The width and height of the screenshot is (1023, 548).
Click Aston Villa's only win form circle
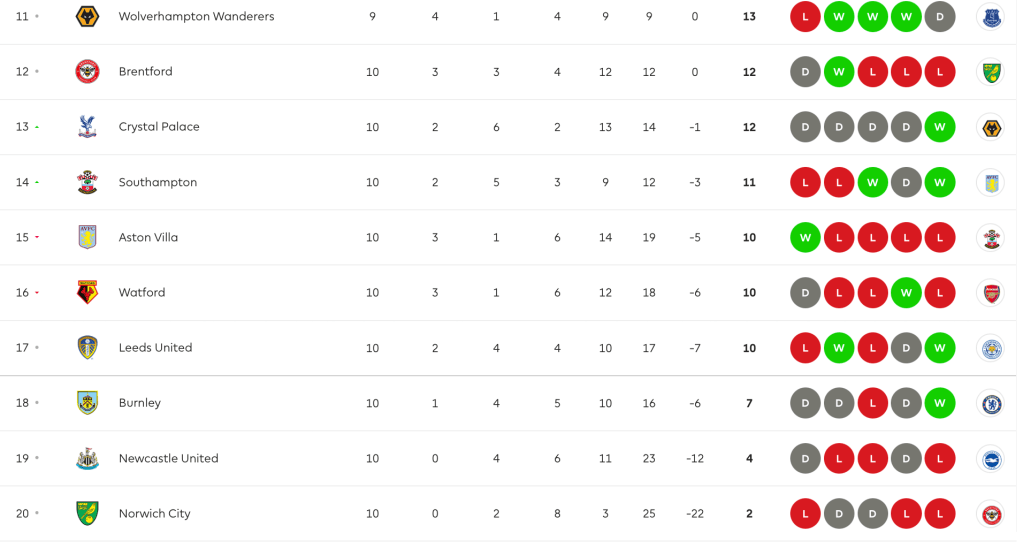tap(805, 237)
